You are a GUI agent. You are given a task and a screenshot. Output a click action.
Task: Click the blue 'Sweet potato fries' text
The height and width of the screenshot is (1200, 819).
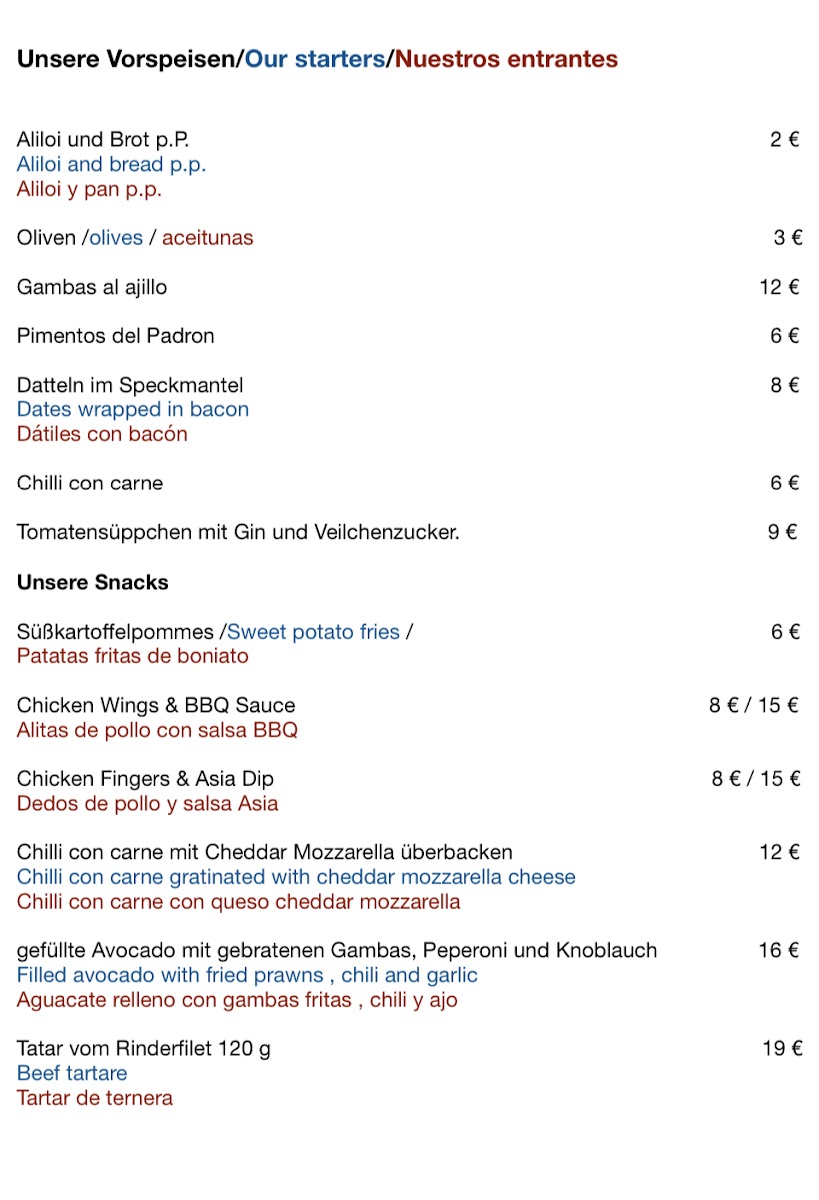(313, 632)
